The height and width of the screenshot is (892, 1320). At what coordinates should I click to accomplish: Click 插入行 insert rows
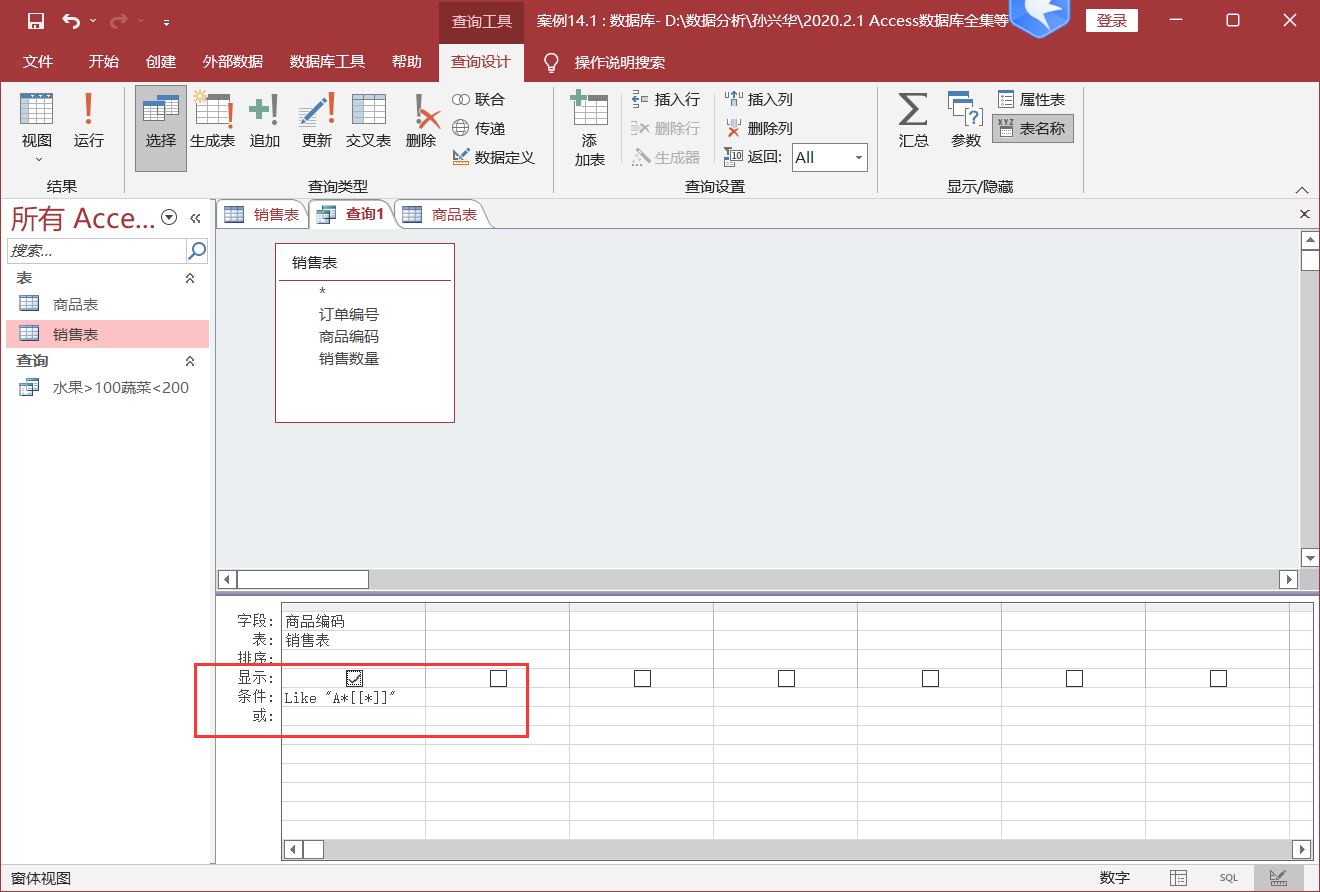pos(666,100)
